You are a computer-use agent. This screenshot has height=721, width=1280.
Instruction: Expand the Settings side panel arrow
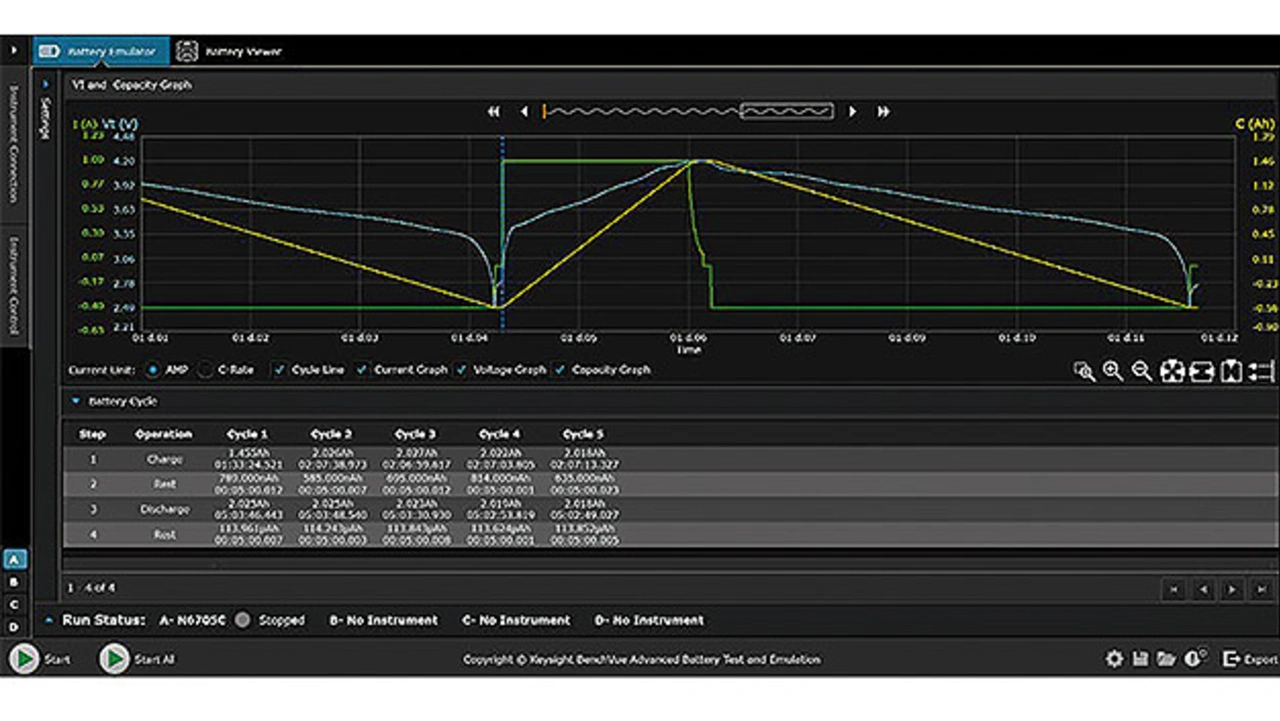46,85
